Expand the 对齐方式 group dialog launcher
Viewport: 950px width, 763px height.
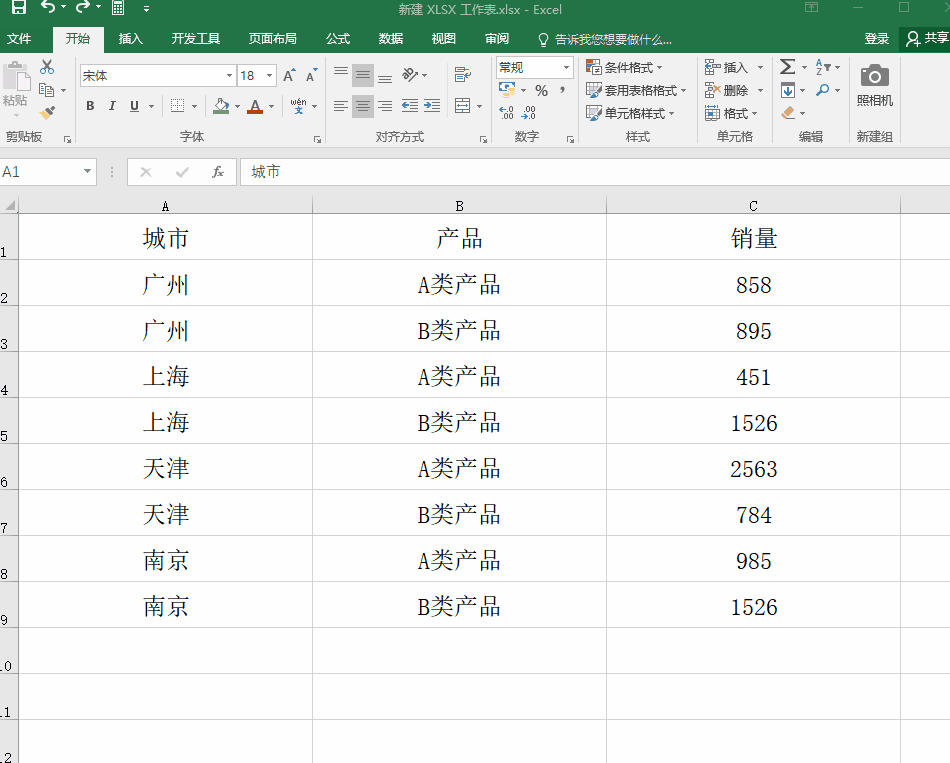click(483, 139)
